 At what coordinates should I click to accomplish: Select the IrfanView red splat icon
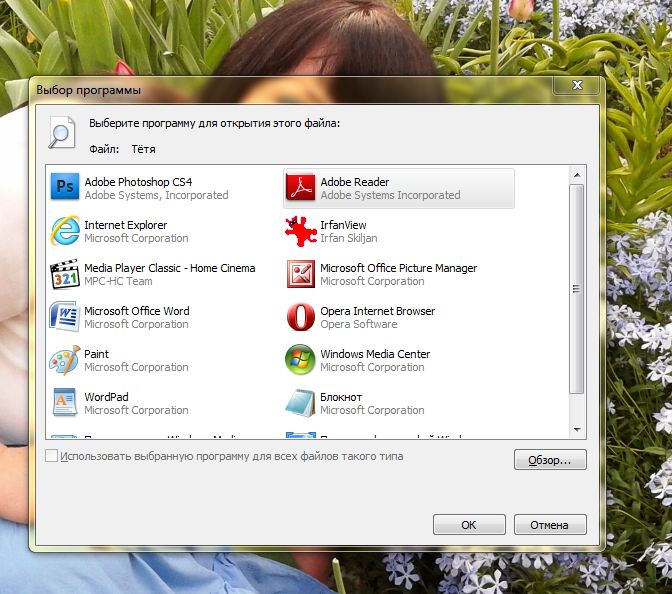tap(301, 231)
